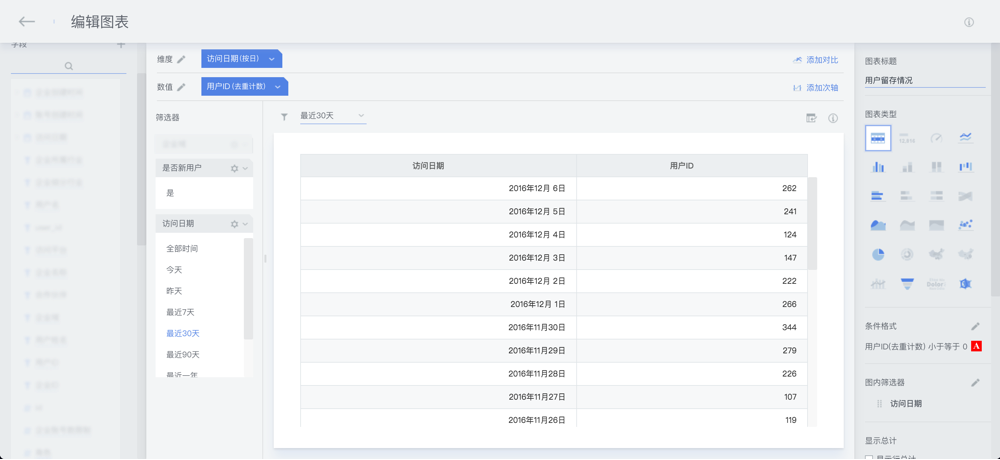Choose 最近90天 in date filter
The image size is (1000, 460).
[x=183, y=354]
